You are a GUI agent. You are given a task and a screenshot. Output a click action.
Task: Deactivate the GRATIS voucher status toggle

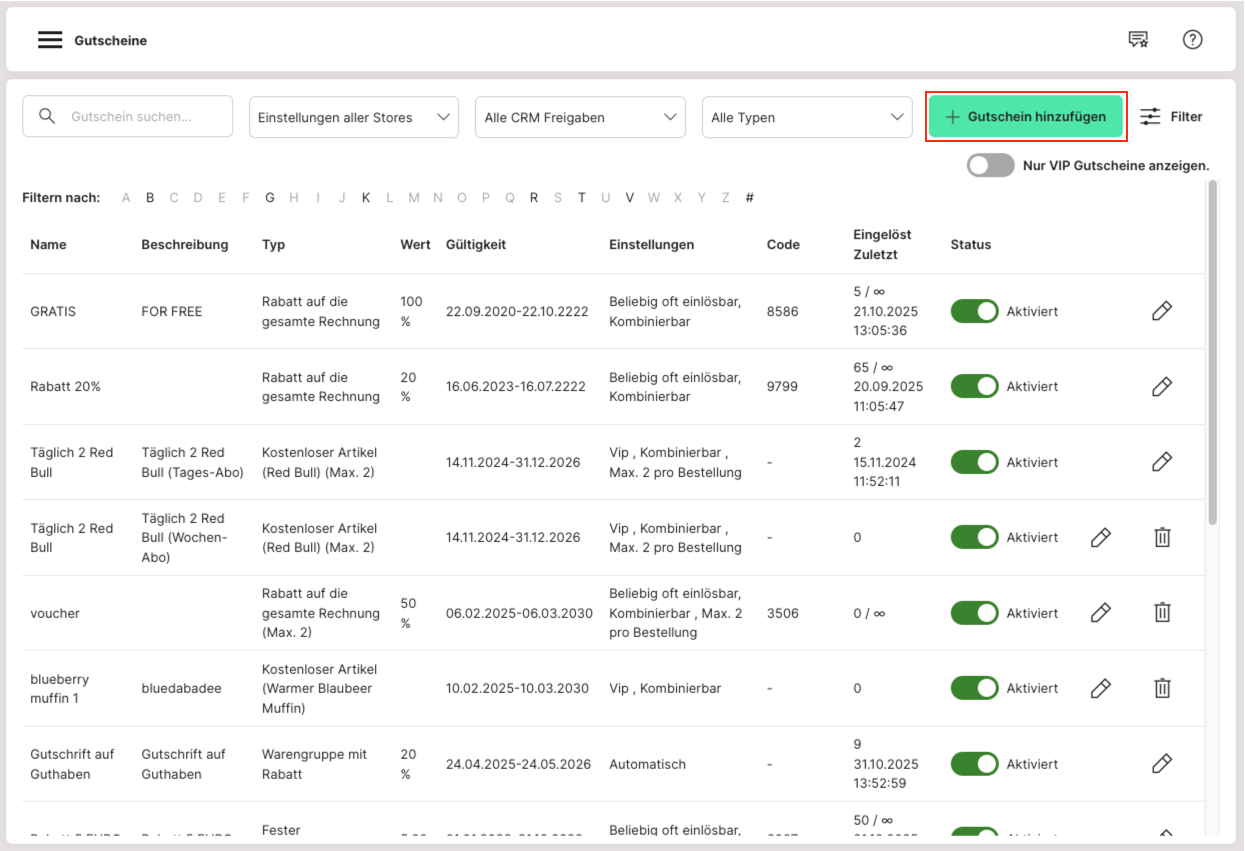click(974, 311)
